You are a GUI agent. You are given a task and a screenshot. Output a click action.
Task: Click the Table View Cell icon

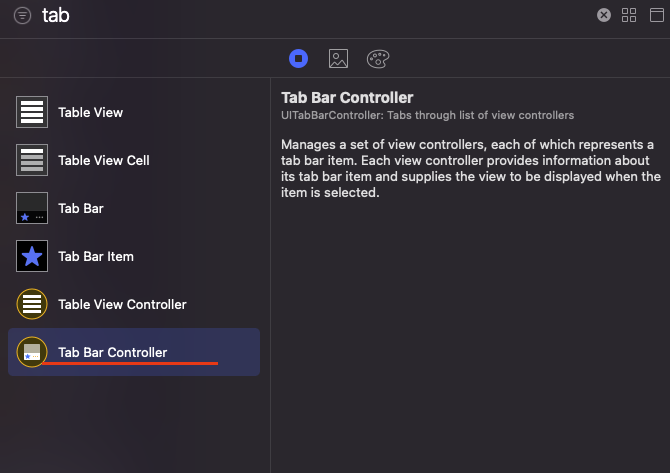click(x=32, y=160)
